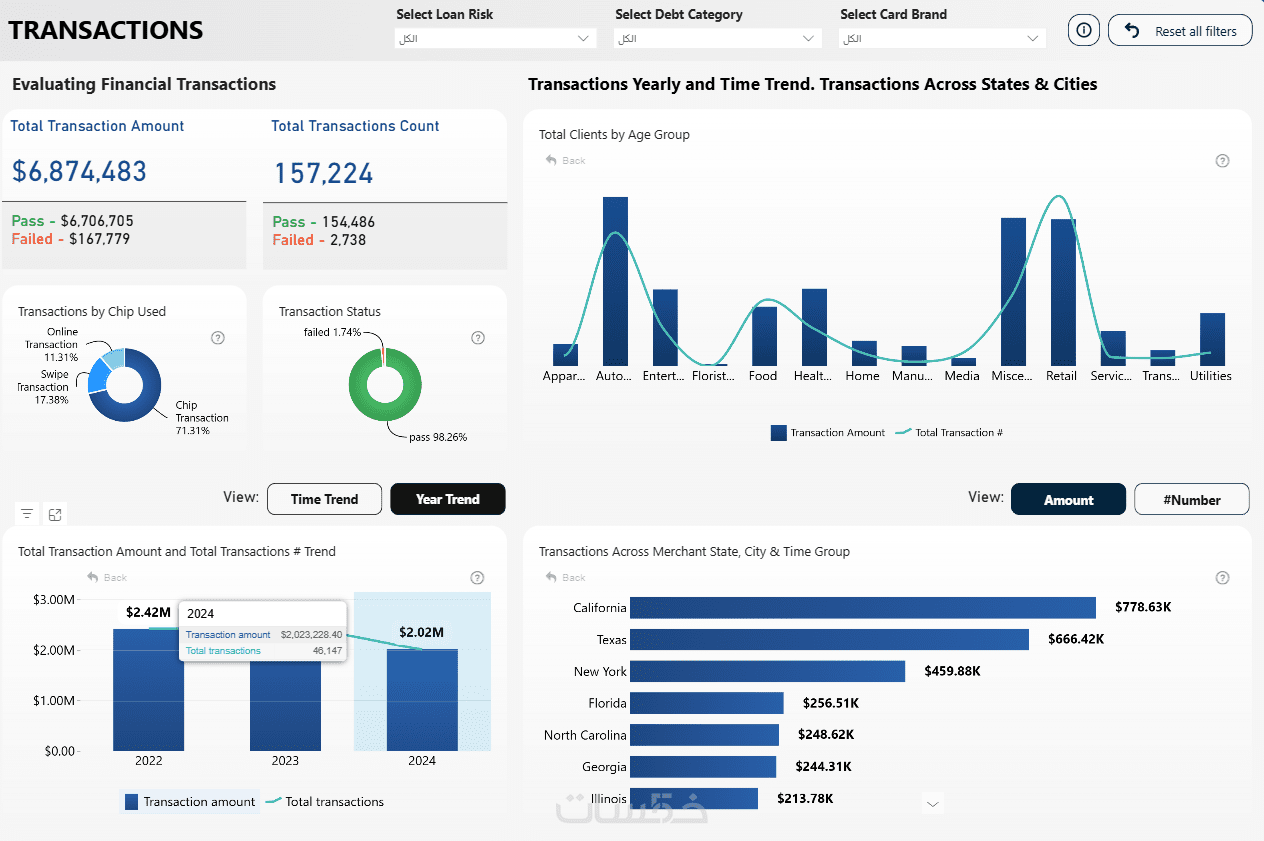Switch view to Time Trend
1264x841 pixels.
tap(324, 499)
